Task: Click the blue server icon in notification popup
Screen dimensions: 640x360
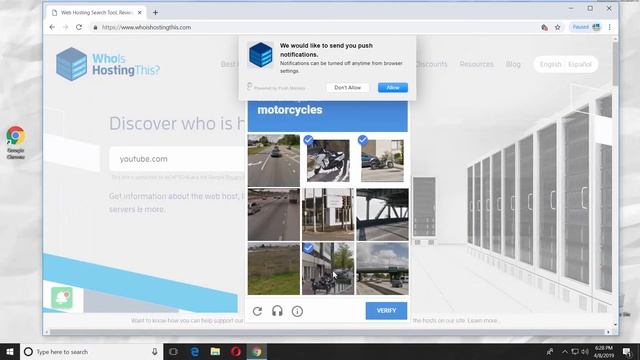Action: (x=261, y=55)
